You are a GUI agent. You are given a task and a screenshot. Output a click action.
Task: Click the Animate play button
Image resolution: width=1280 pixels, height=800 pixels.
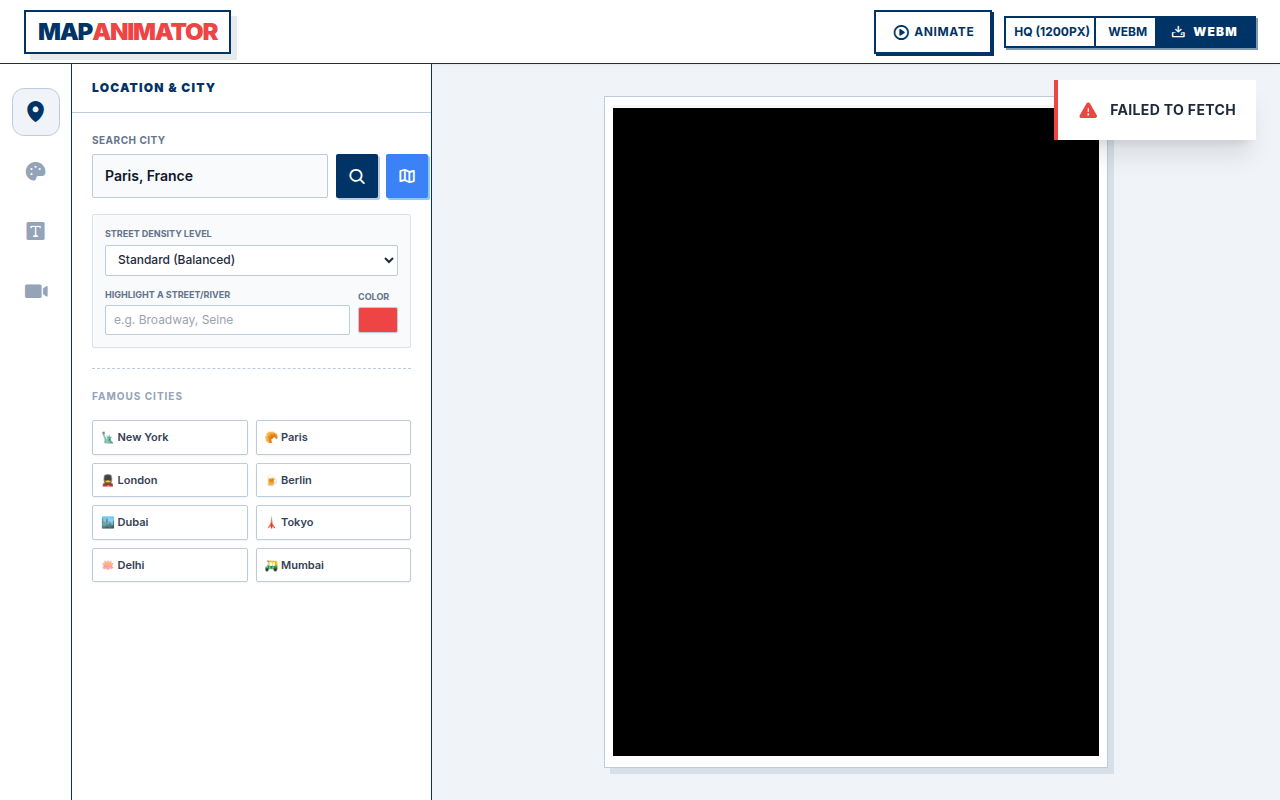(933, 32)
